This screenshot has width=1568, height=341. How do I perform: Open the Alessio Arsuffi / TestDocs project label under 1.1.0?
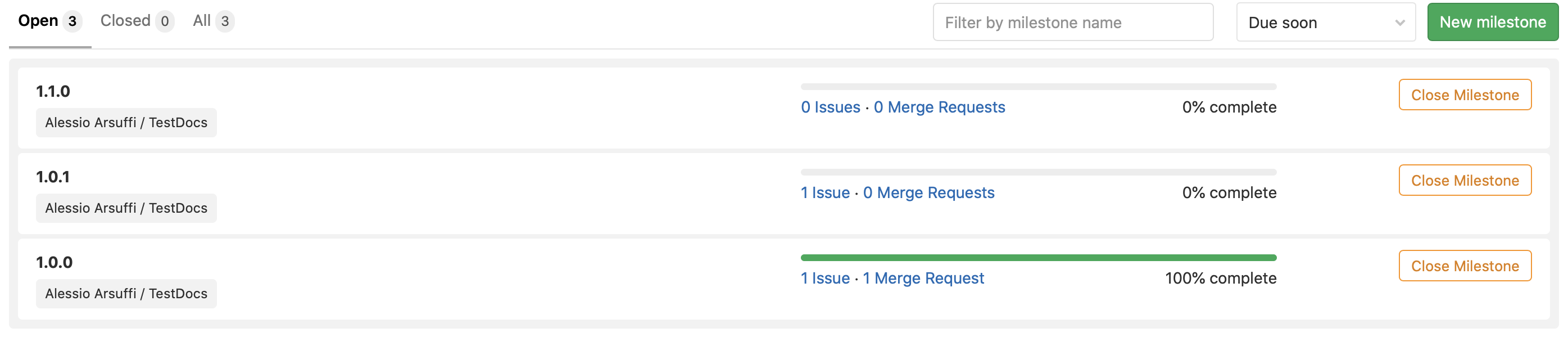click(126, 123)
